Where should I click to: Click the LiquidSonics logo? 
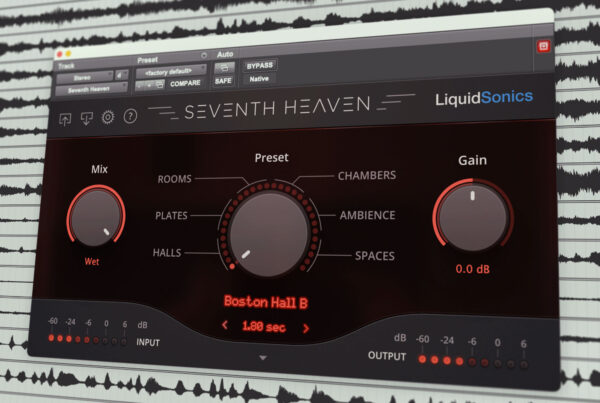click(484, 98)
